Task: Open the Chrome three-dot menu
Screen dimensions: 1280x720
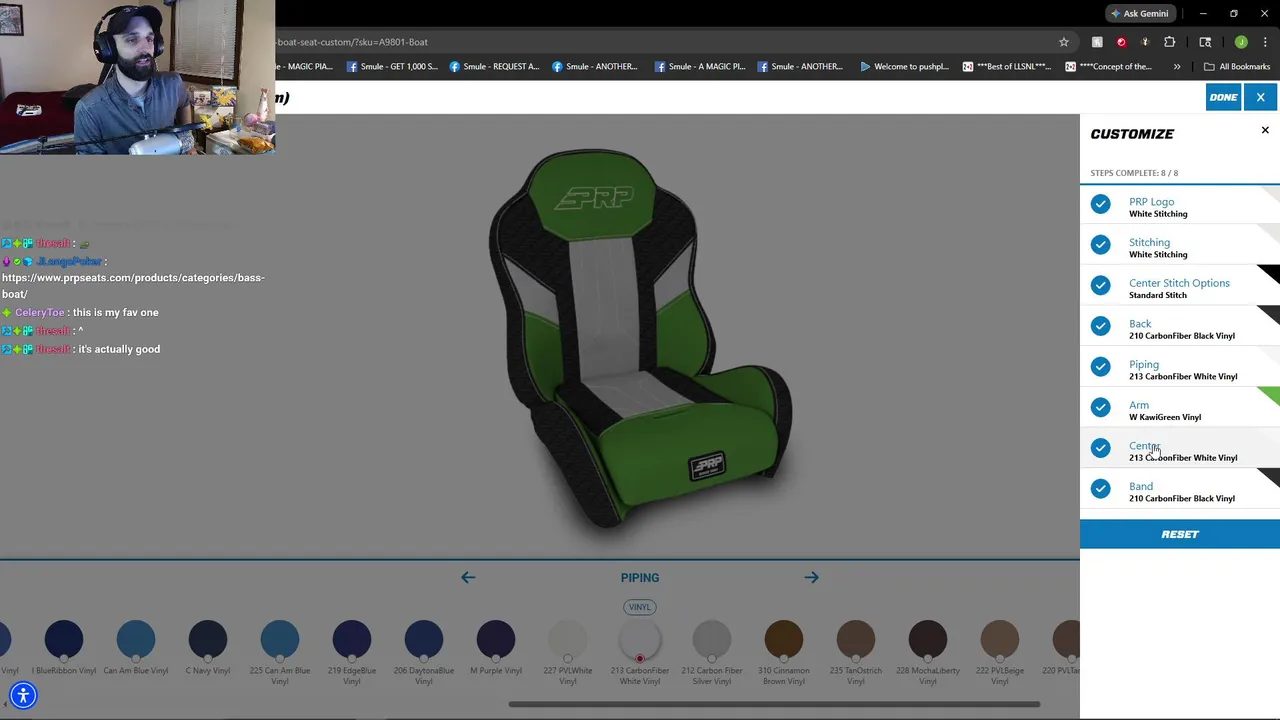Action: point(1265,42)
